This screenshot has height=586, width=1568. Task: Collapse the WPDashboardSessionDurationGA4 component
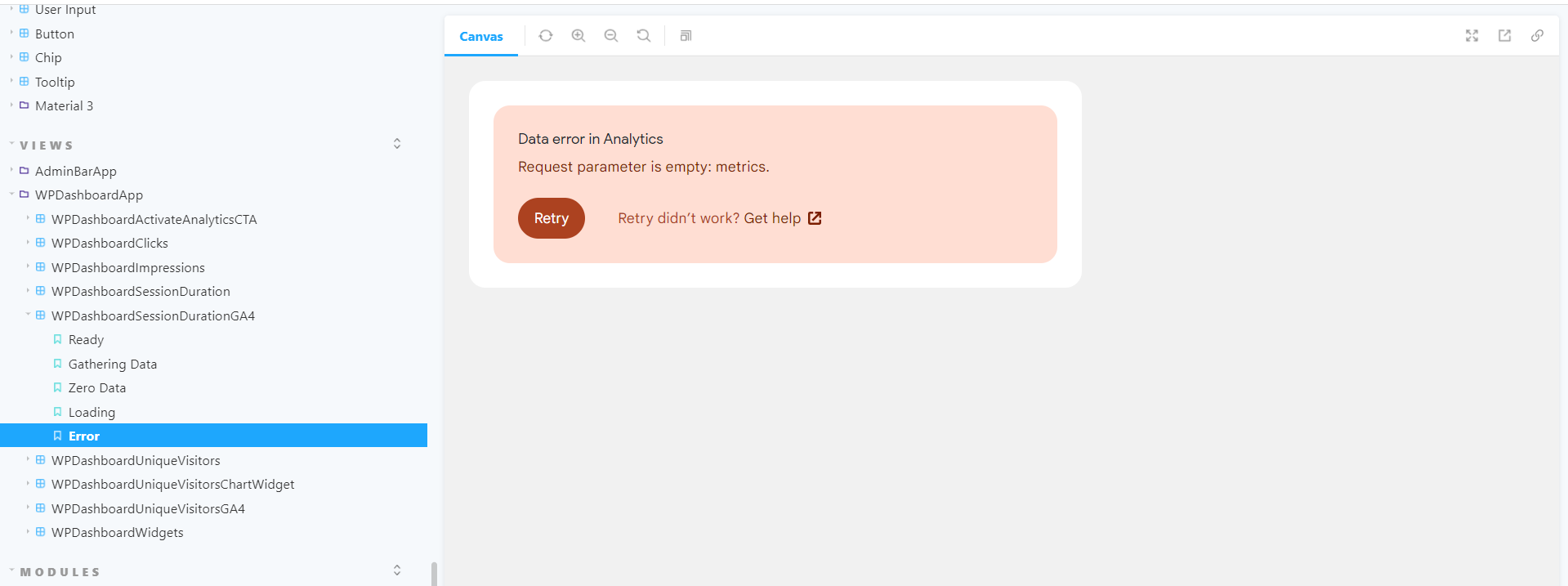click(27, 315)
